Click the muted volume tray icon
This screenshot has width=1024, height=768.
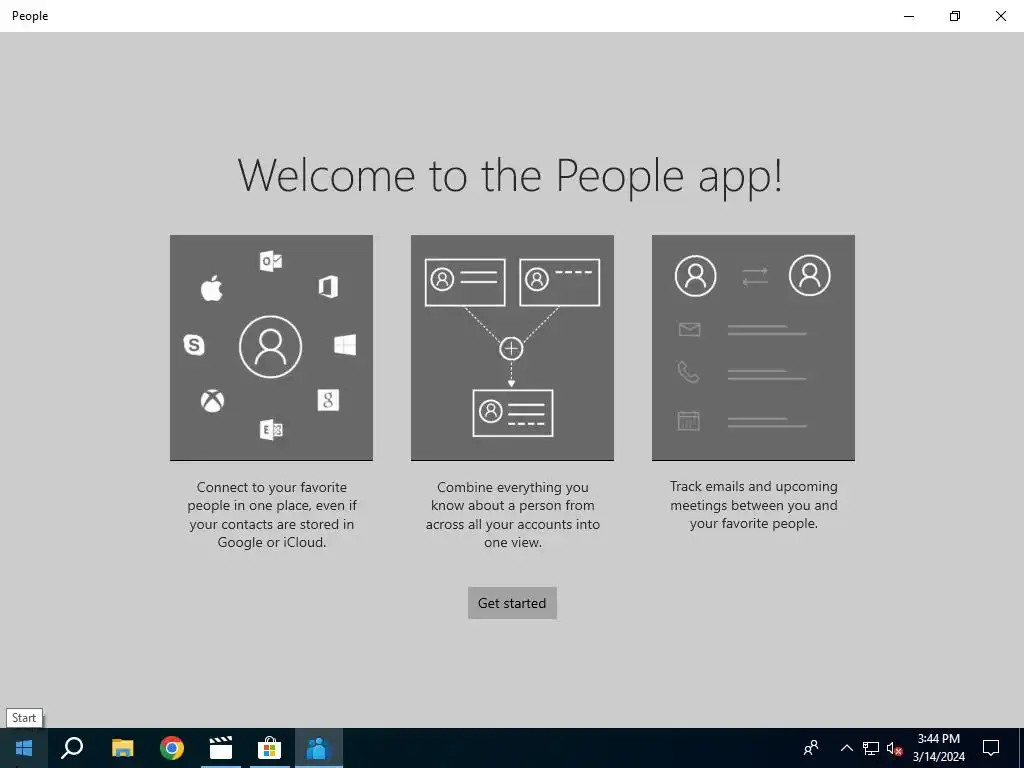[x=894, y=748]
